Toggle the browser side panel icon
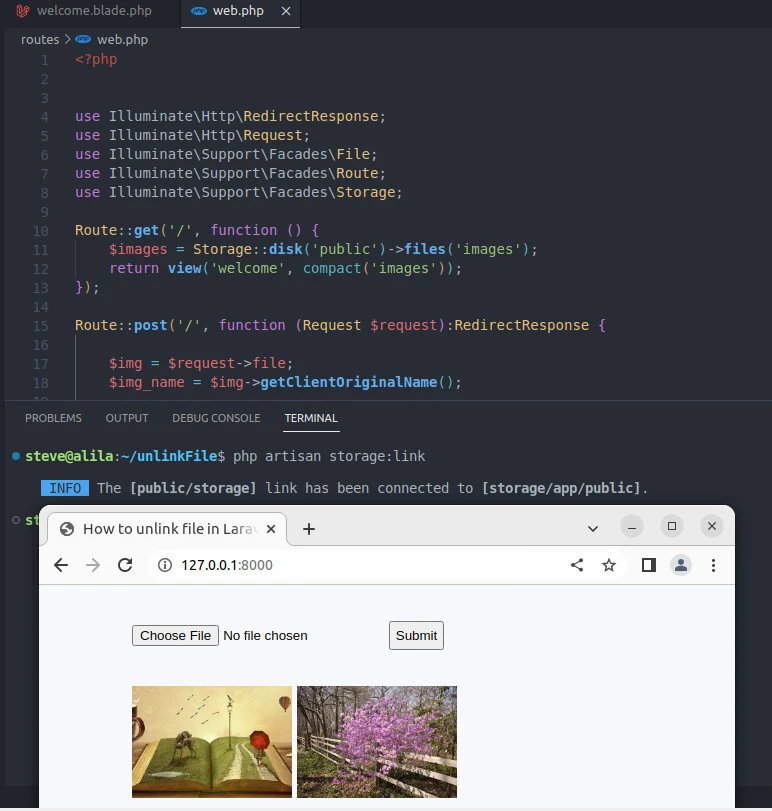Viewport: 772px width, 811px height. pos(649,565)
